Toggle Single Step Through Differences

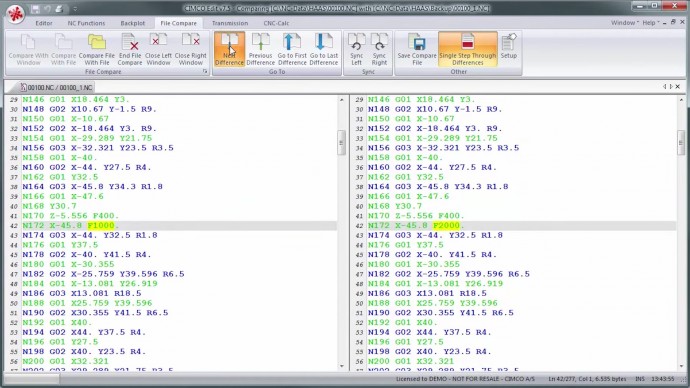coord(467,49)
